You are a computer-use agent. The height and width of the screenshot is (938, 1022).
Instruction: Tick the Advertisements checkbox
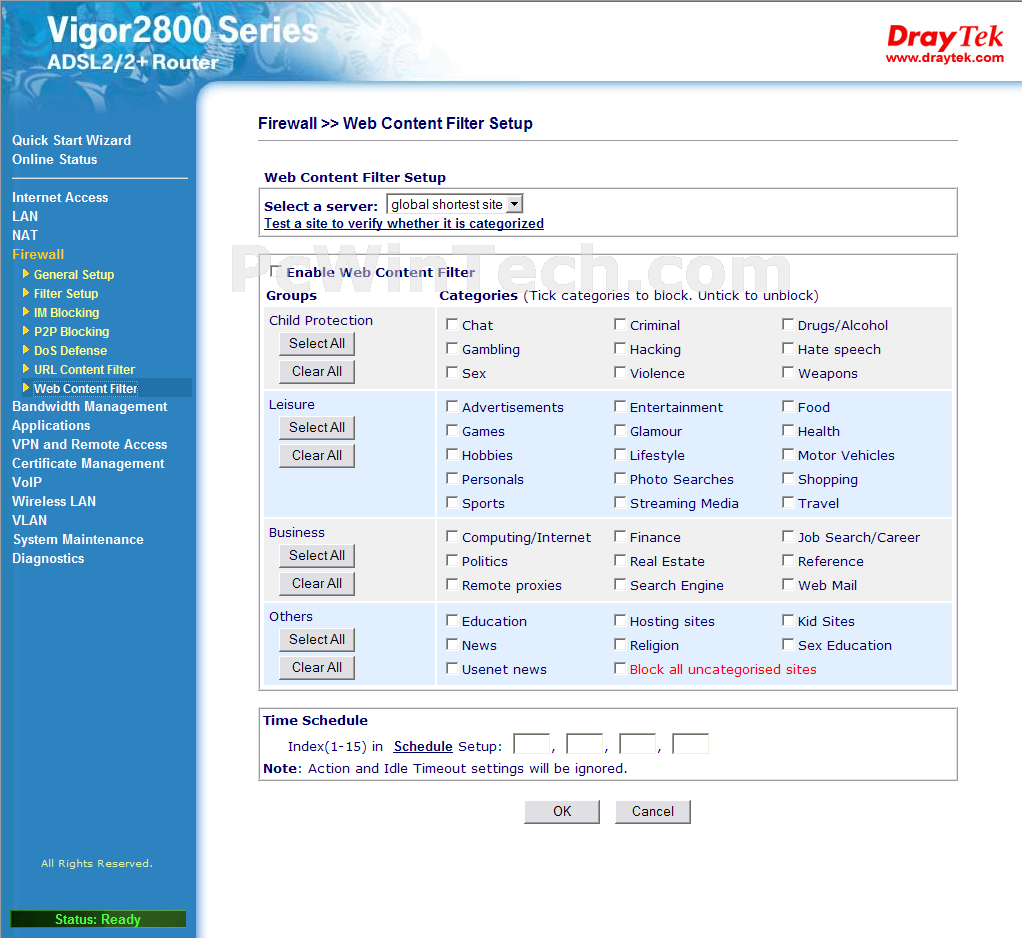(x=452, y=406)
